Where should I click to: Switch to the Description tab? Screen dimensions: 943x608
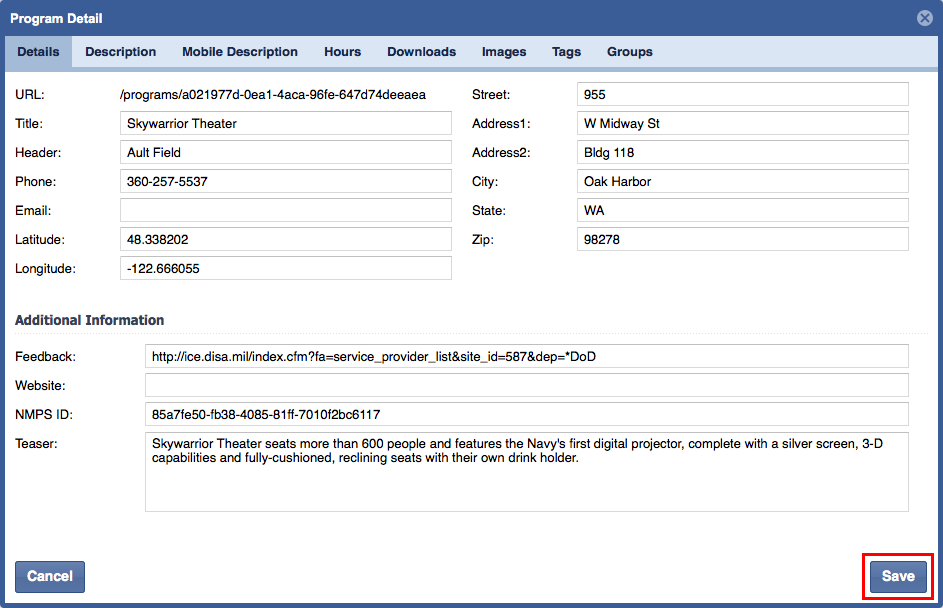(x=120, y=52)
